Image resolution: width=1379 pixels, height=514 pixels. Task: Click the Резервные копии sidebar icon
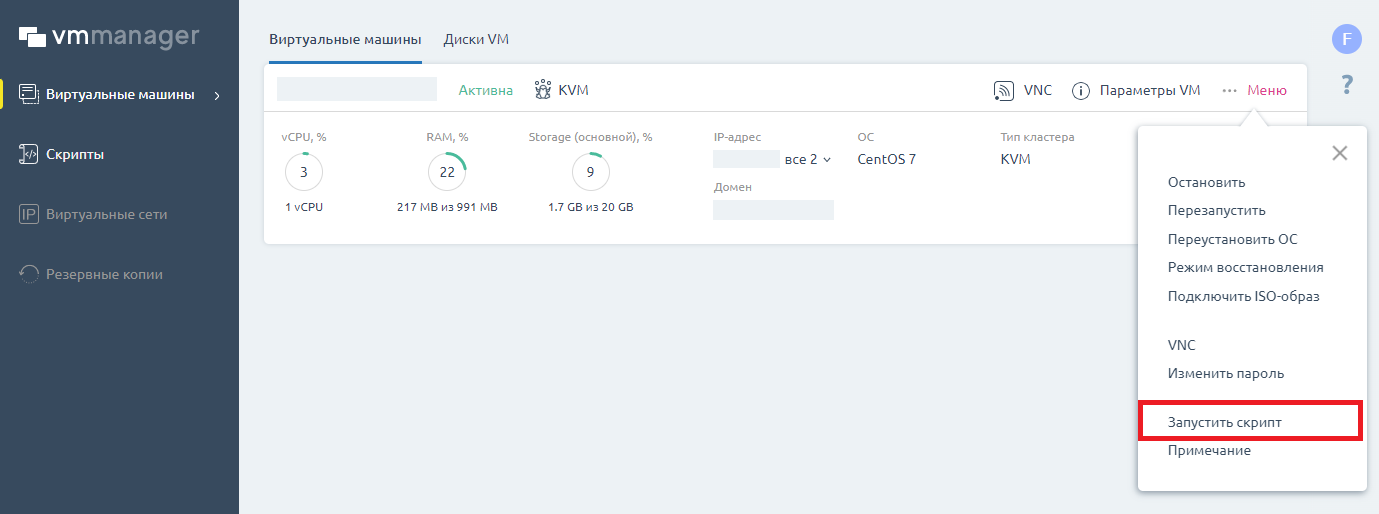pyautogui.click(x=29, y=274)
